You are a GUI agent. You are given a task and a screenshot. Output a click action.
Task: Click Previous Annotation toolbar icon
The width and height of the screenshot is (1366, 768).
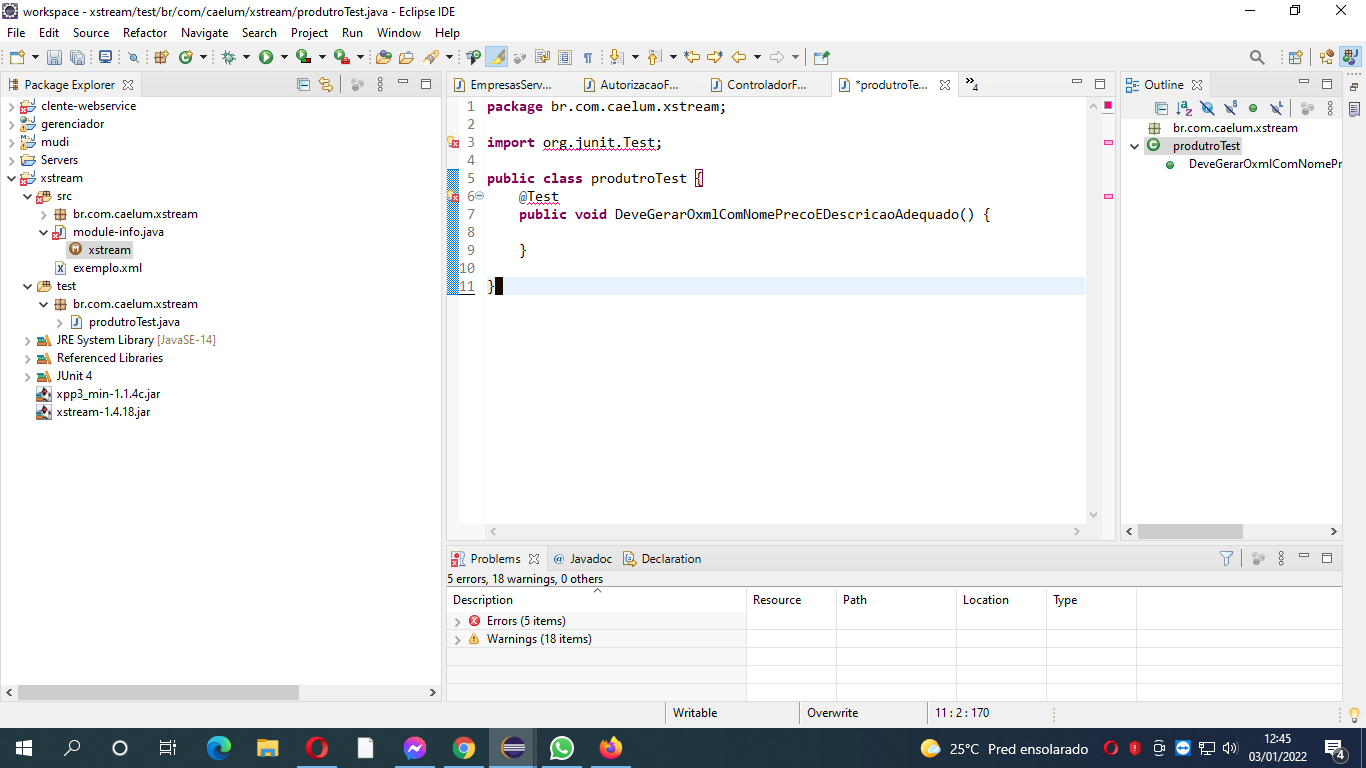[654, 57]
